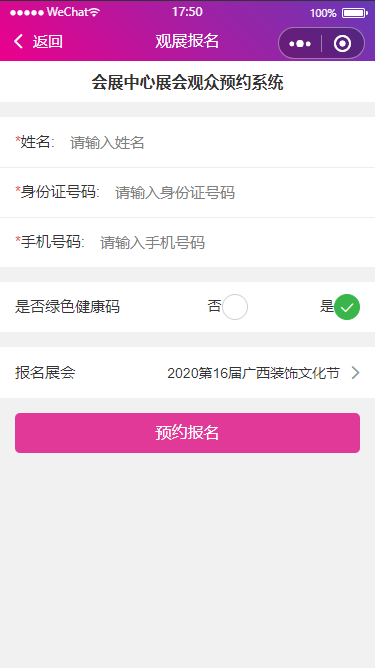Tap the battery icon in status bar

click(x=355, y=13)
